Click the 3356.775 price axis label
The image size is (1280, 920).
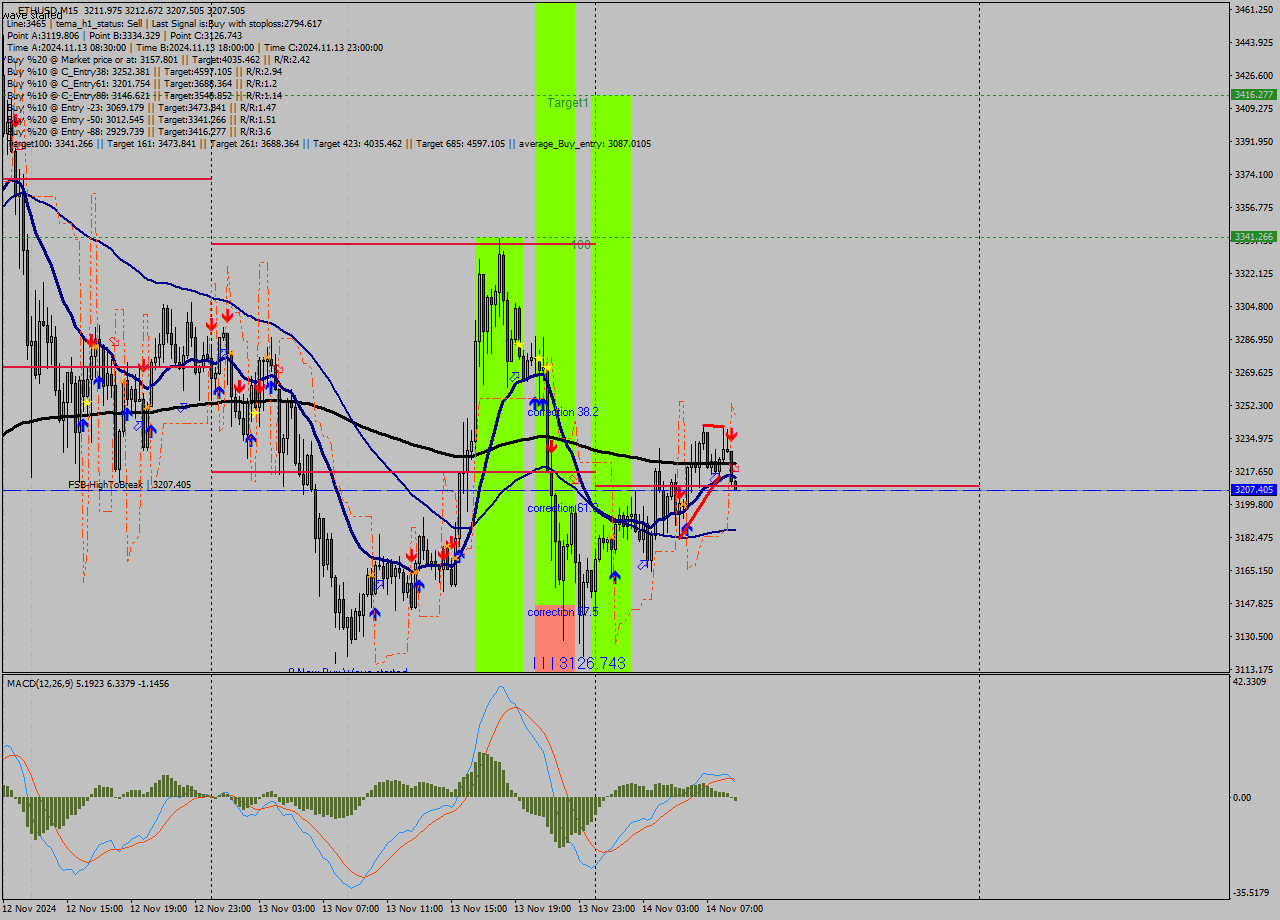1254,207
